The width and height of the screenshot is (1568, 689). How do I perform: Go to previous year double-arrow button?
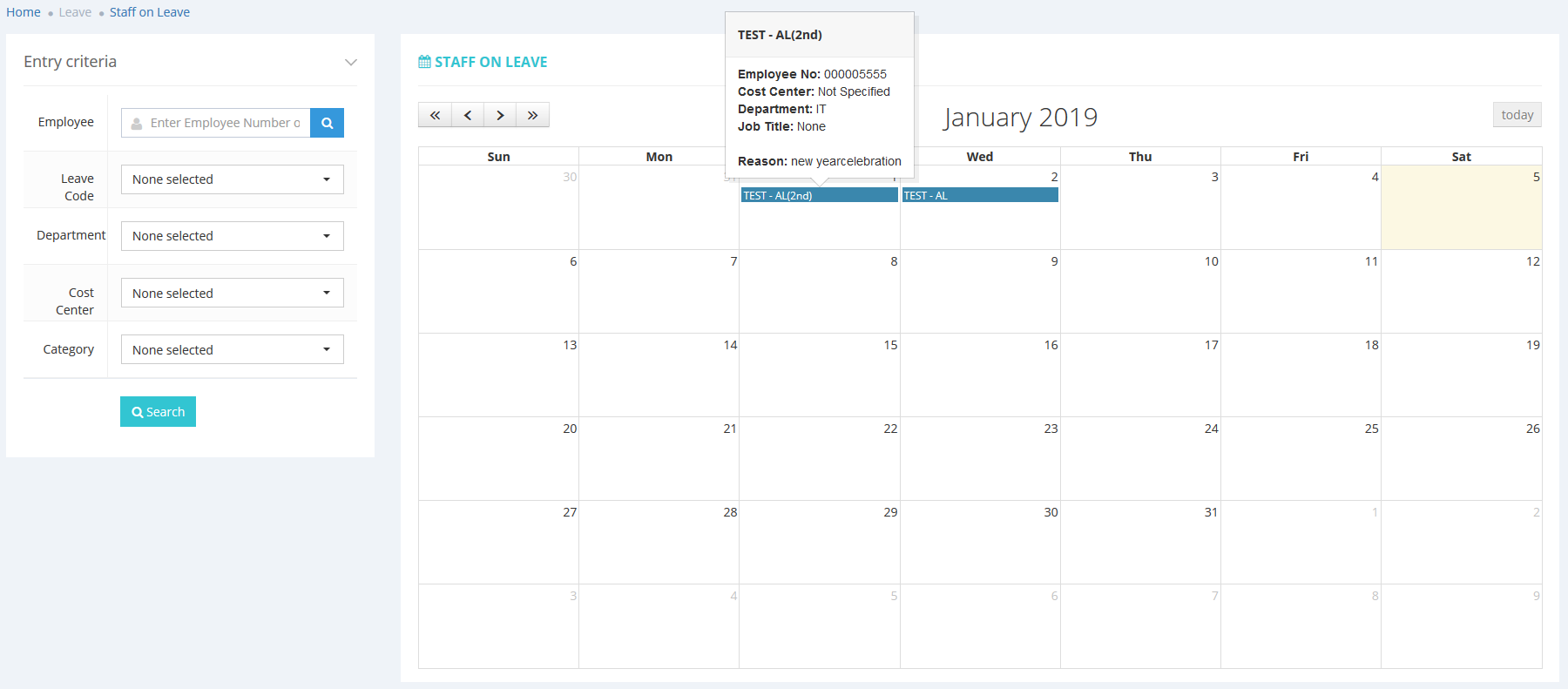point(435,115)
